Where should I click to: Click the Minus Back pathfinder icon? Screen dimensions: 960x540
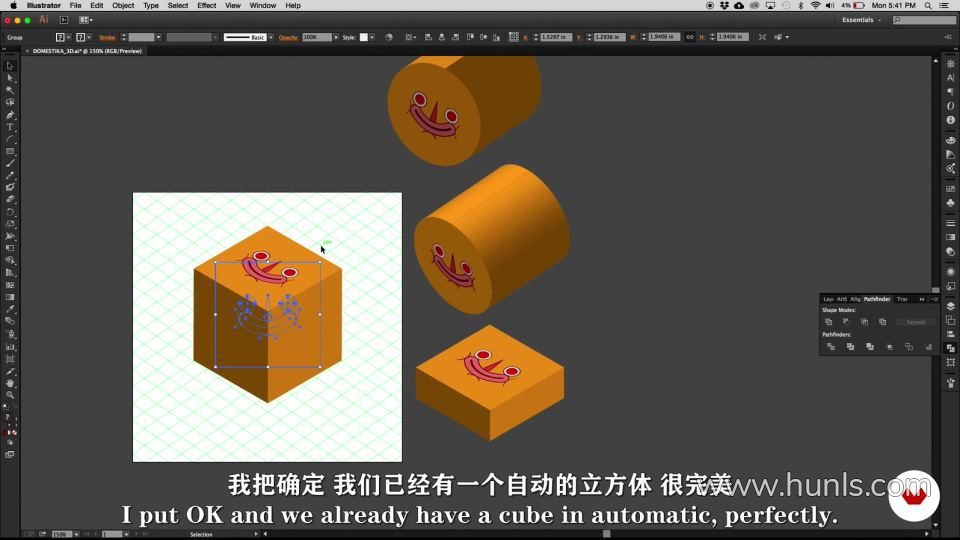tap(929, 347)
